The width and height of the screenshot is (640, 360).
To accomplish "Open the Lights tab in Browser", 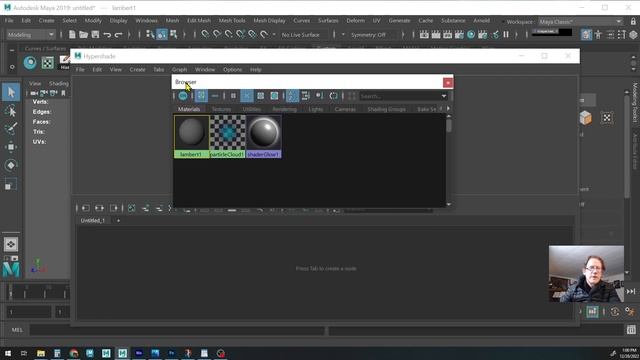I will pos(316,109).
